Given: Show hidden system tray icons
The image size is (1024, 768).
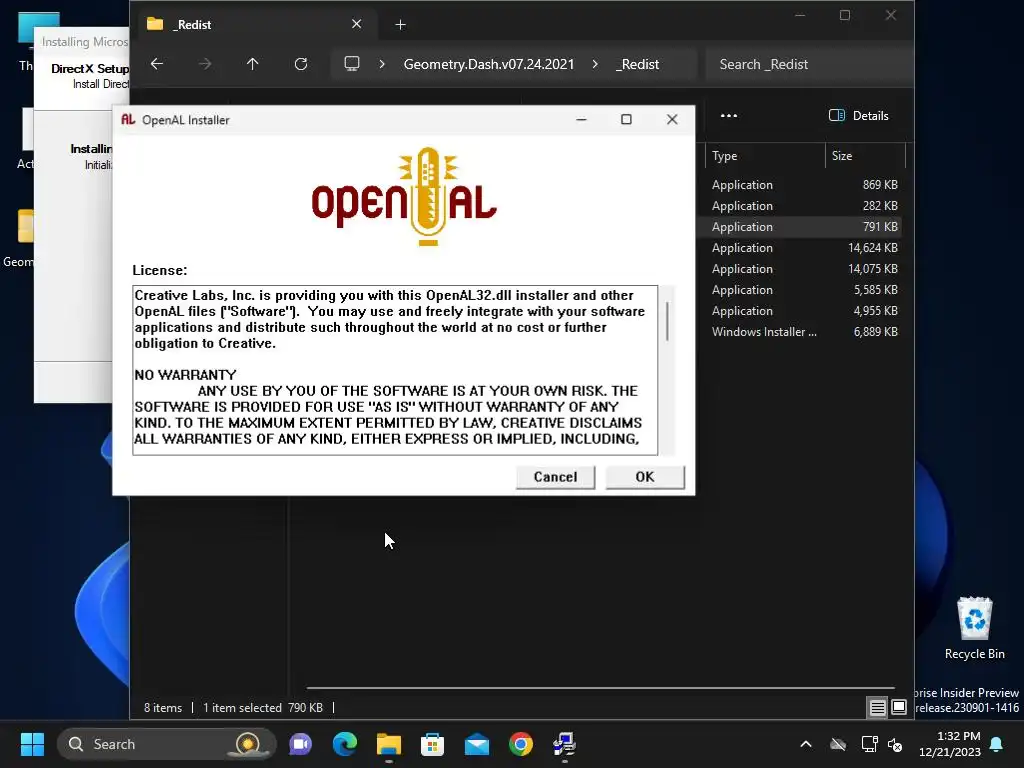Looking at the screenshot, I should pyautogui.click(x=806, y=744).
